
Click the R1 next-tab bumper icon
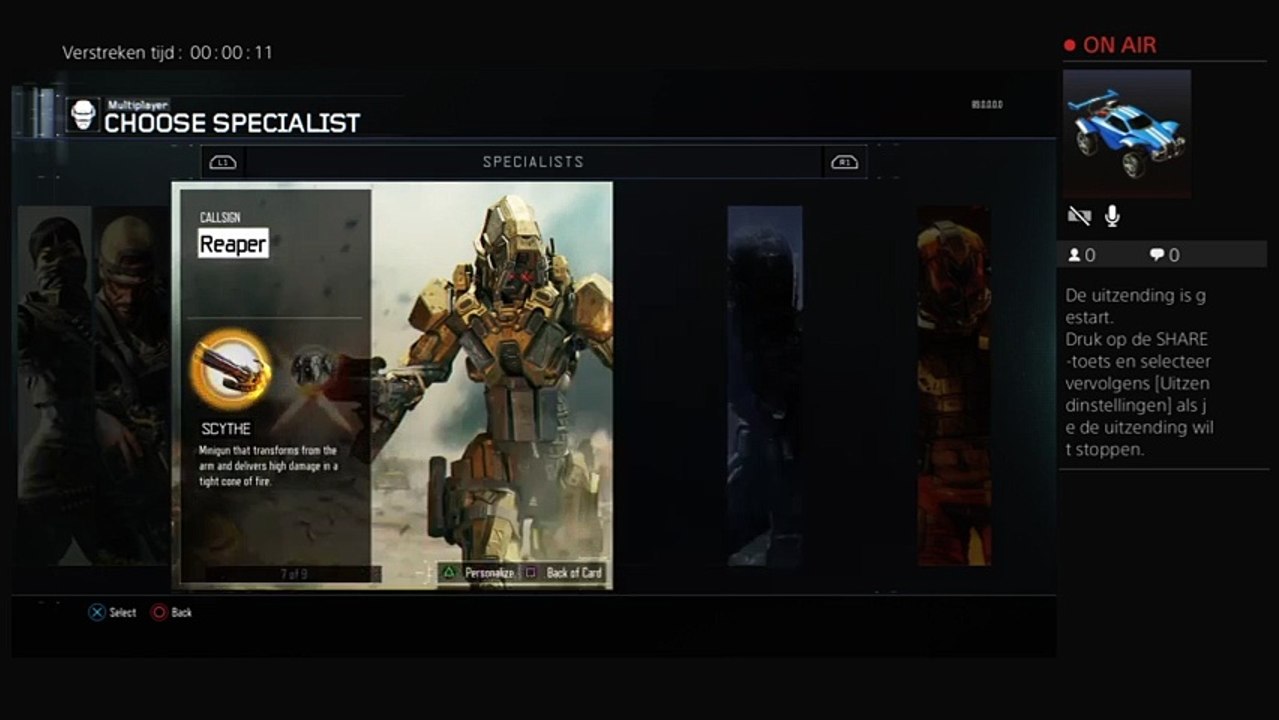pyautogui.click(x=844, y=162)
